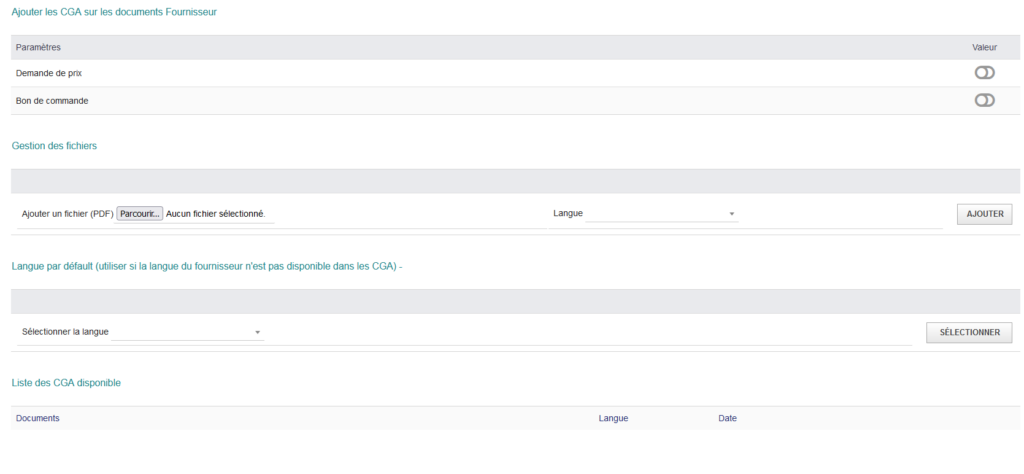Click the default language dropdown arrow icon

[x=257, y=333]
